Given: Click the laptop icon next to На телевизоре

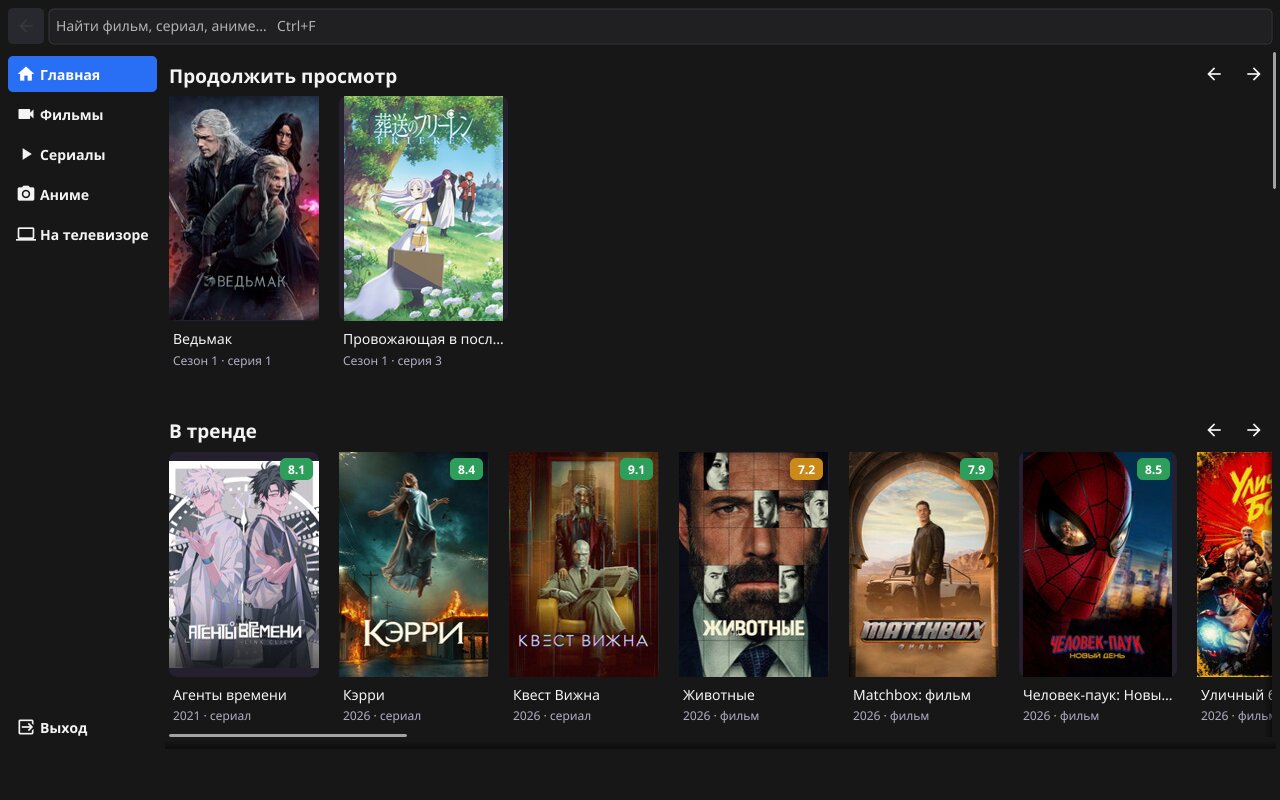Looking at the screenshot, I should (x=26, y=234).
